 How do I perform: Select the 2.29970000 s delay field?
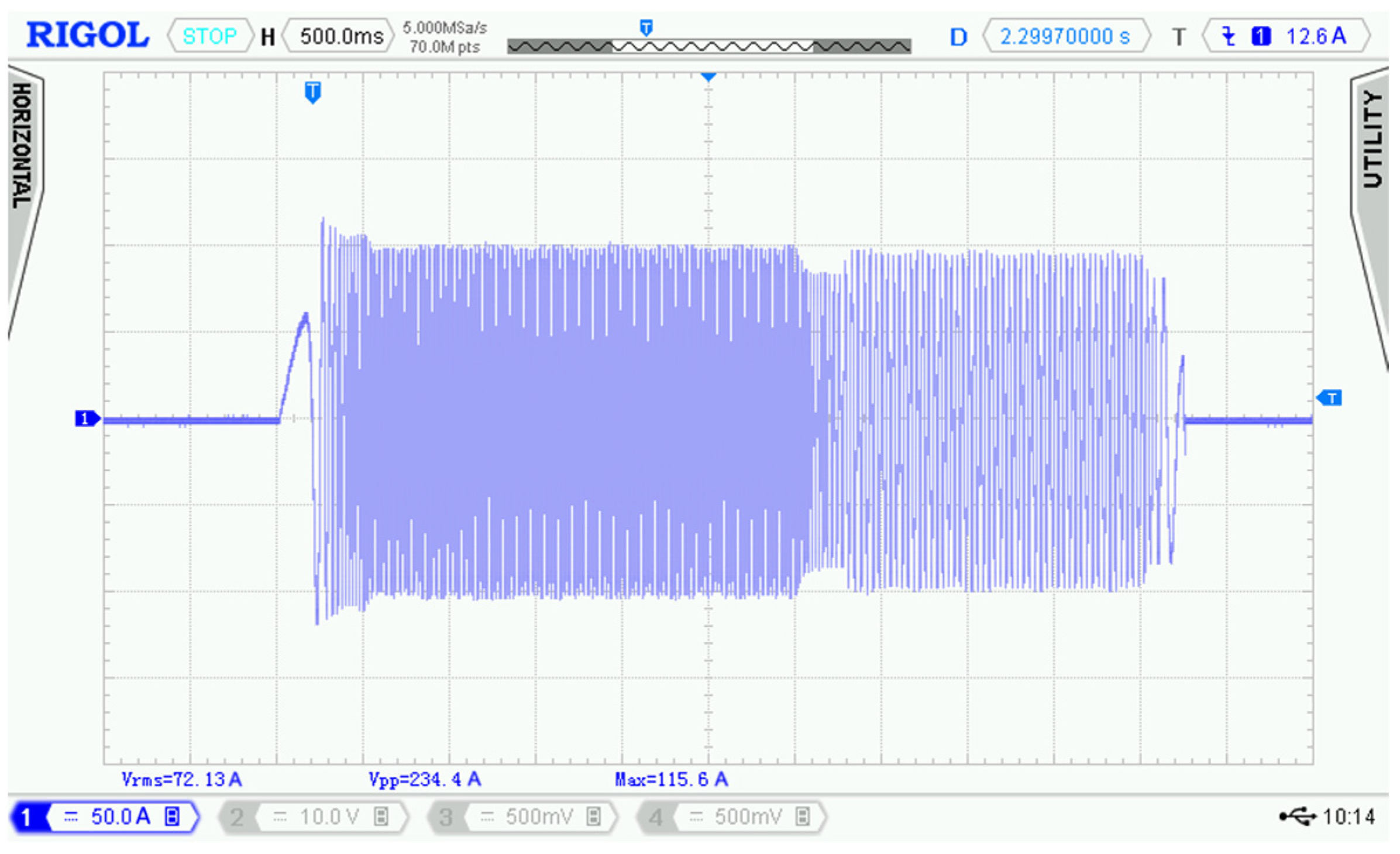click(1065, 36)
